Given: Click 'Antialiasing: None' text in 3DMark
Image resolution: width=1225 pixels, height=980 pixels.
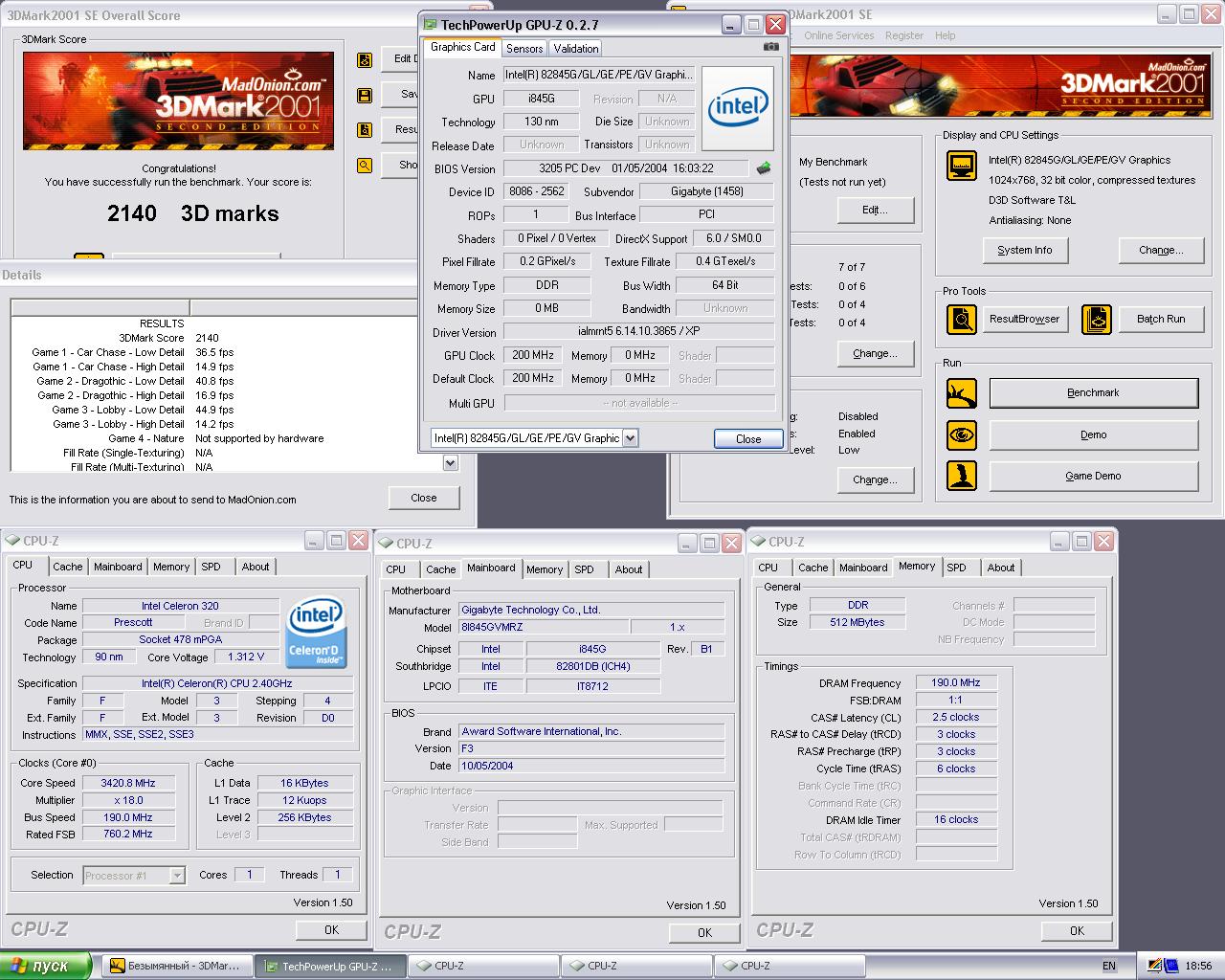Looking at the screenshot, I should pyautogui.click(x=1030, y=220).
